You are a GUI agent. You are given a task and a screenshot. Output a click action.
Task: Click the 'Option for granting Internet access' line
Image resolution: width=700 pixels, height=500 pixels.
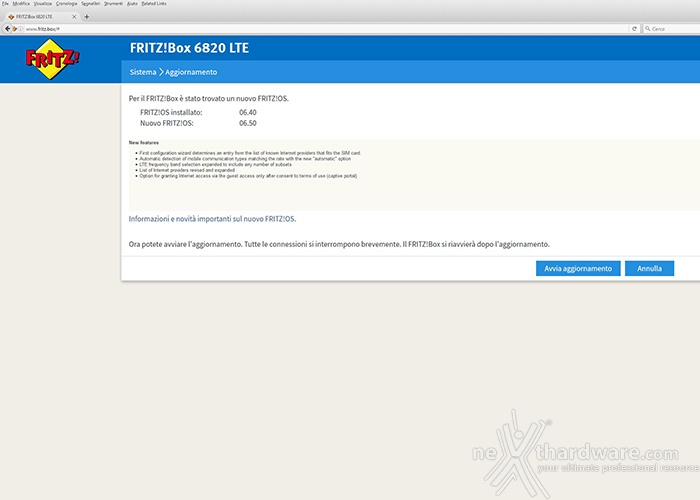click(248, 176)
